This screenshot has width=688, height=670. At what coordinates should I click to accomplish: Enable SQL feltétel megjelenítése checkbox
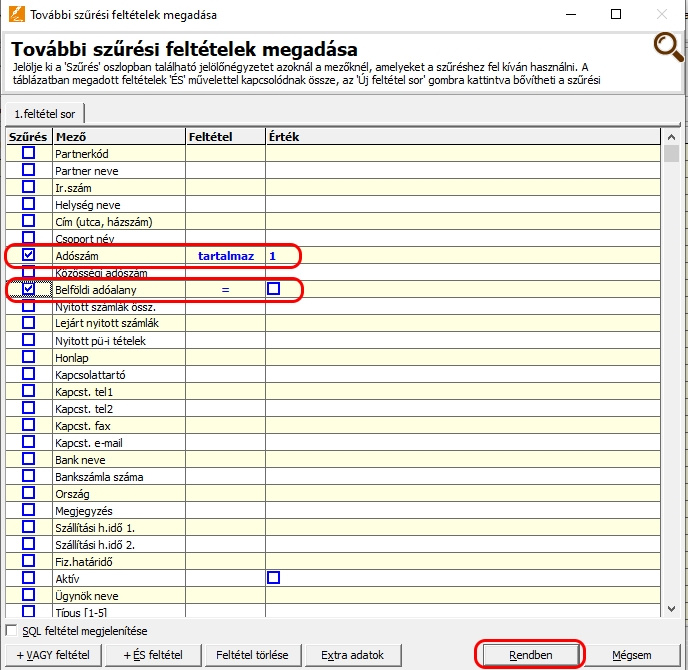(x=12, y=631)
